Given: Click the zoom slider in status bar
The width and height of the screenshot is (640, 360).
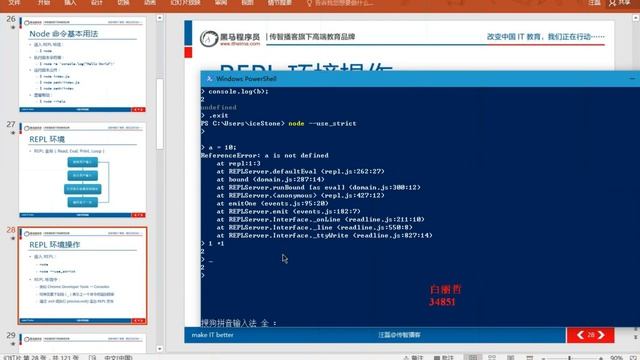Looking at the screenshot, I should pos(571,358).
